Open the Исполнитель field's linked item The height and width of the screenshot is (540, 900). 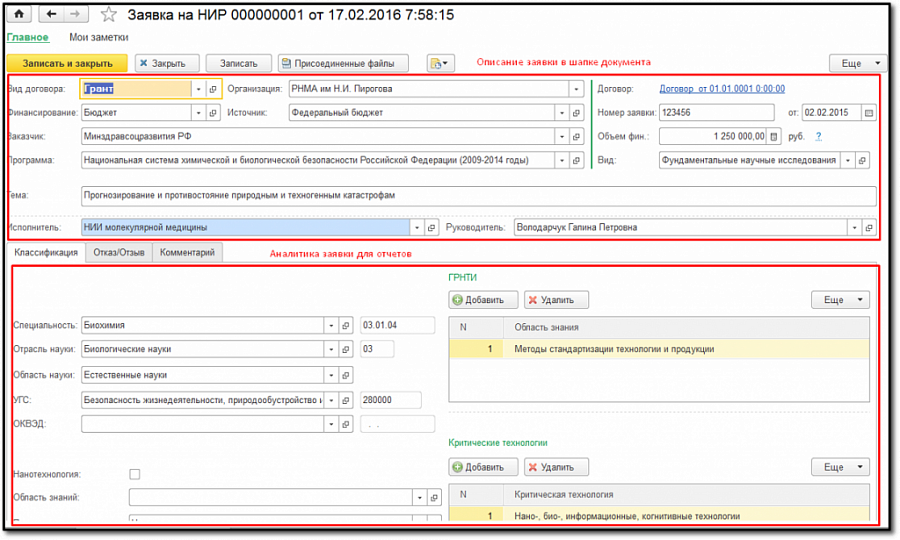pyautogui.click(x=432, y=228)
